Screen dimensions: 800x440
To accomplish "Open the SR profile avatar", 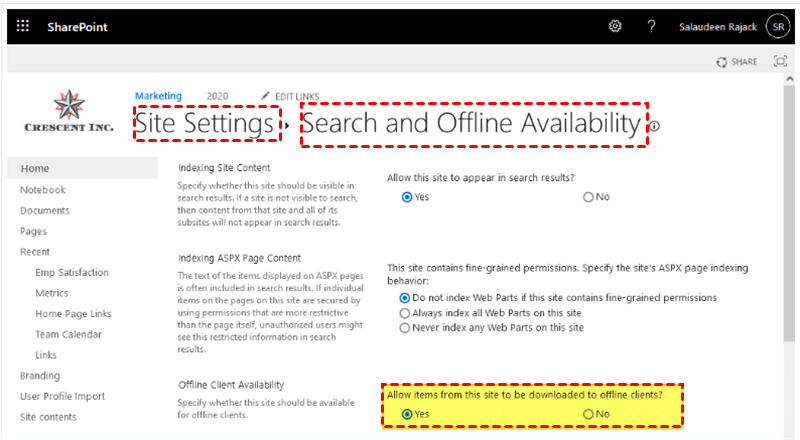I will tap(778, 27).
